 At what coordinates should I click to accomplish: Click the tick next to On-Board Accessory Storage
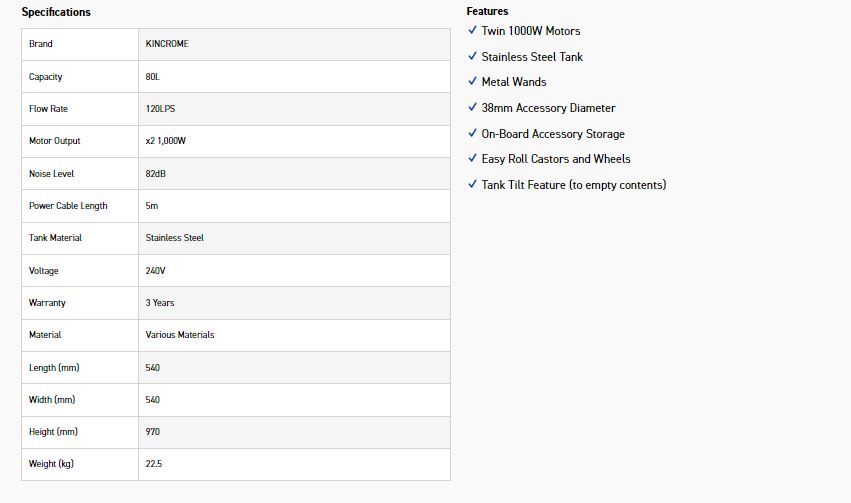(472, 133)
